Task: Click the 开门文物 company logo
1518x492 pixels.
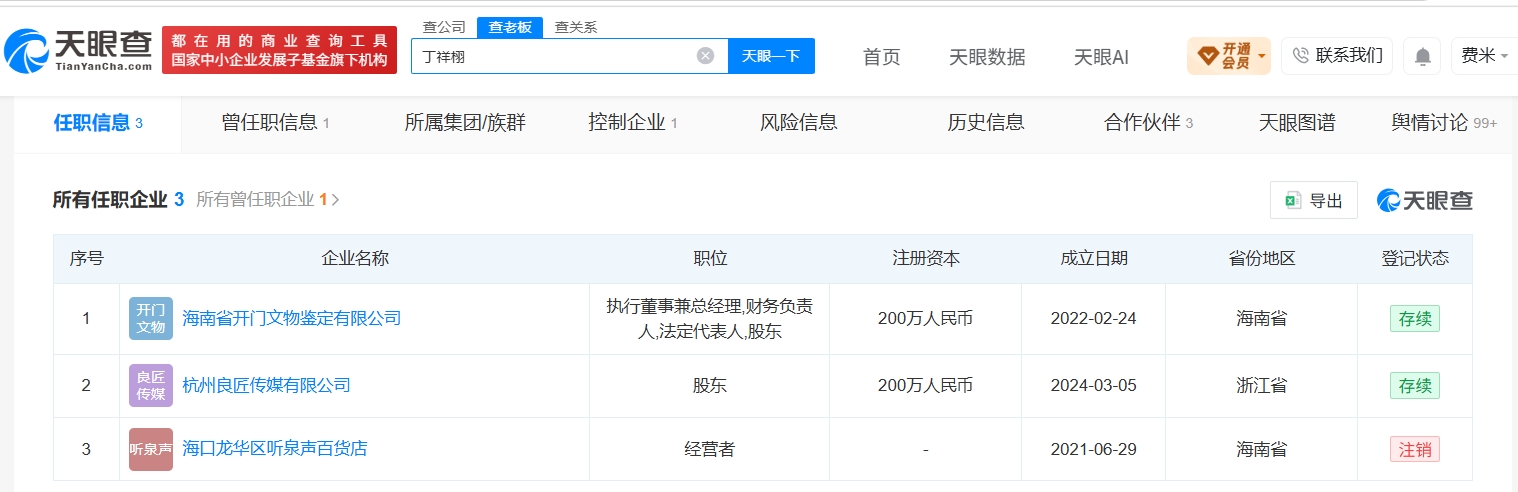Action: point(150,318)
